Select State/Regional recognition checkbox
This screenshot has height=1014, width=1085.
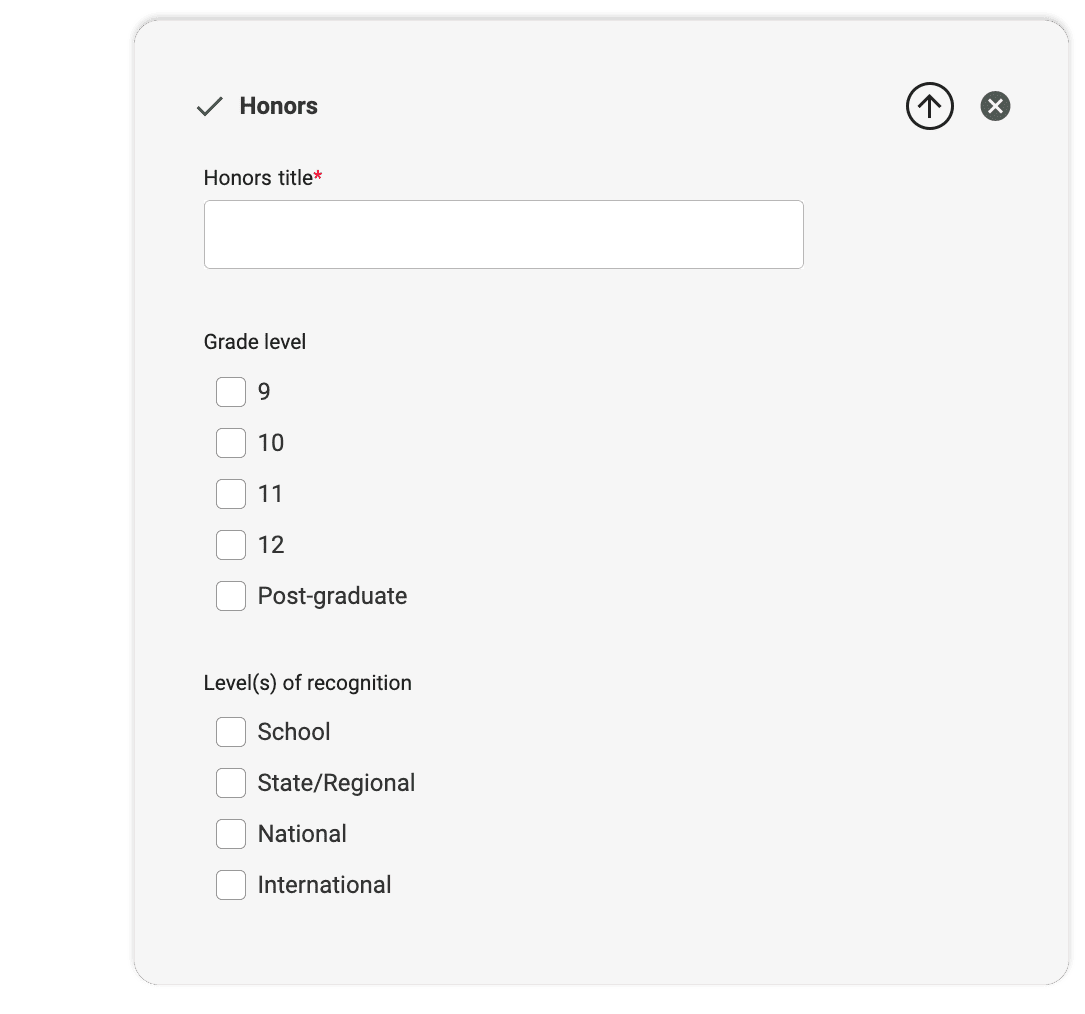pos(231,783)
